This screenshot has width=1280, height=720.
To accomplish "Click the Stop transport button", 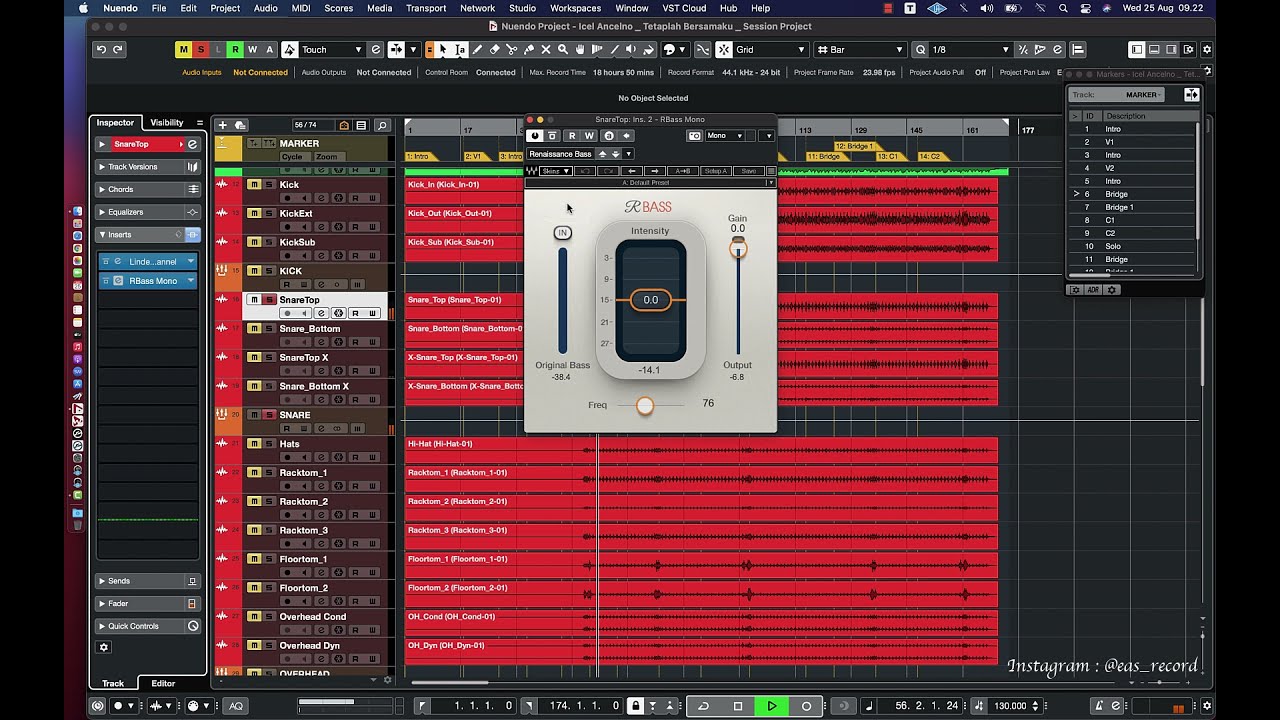I will click(738, 706).
